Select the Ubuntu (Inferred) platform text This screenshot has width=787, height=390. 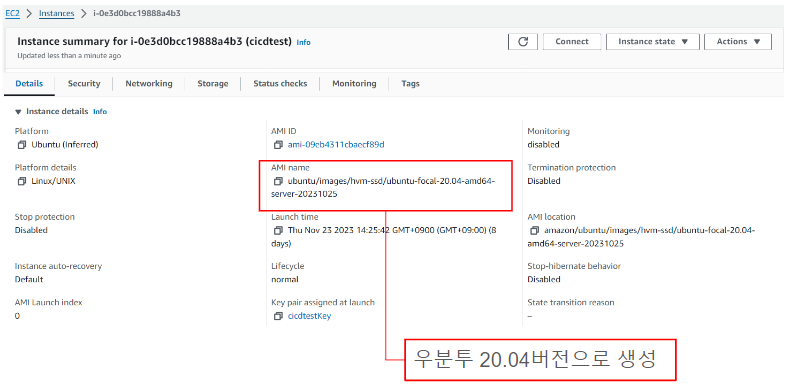coord(65,145)
